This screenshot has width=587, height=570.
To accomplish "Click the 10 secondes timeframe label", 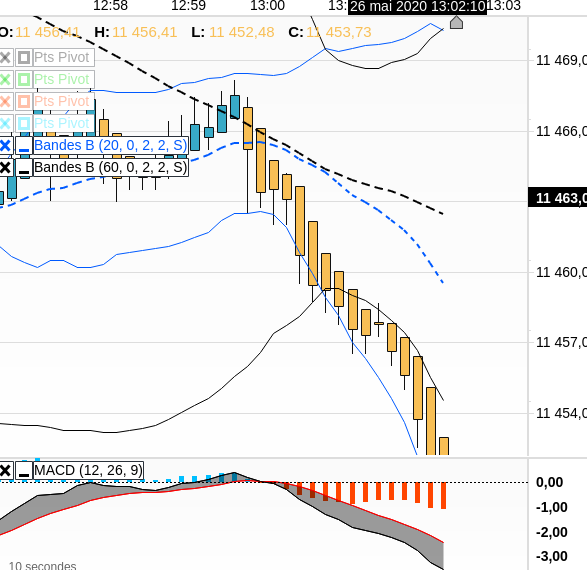I will pos(43,565).
